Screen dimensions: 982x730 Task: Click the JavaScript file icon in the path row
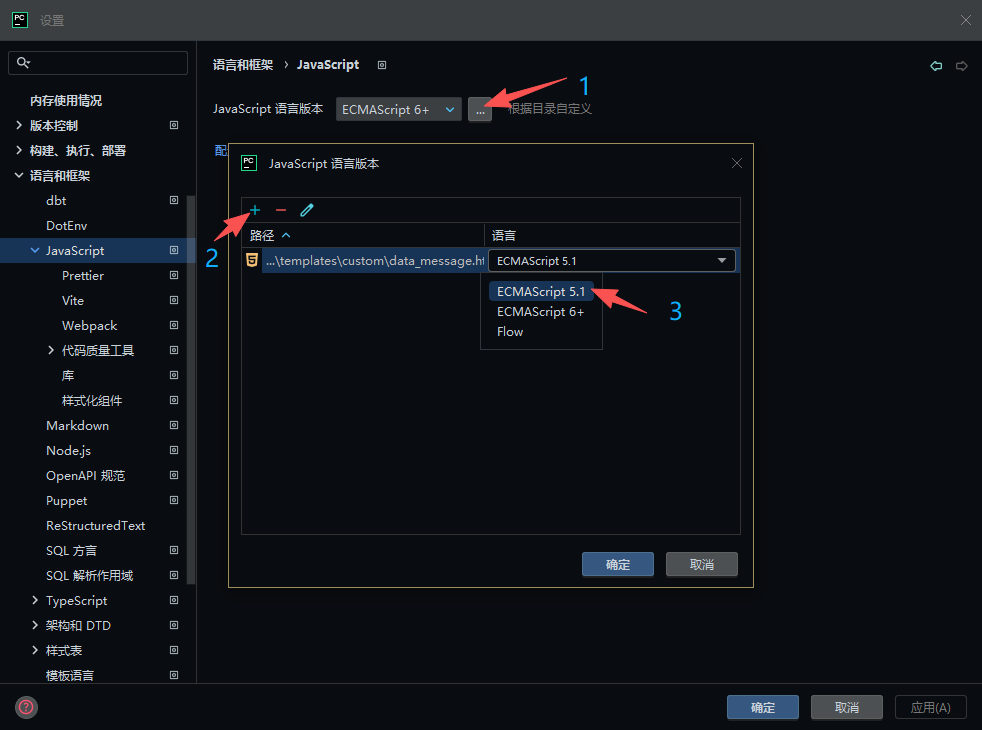point(251,260)
